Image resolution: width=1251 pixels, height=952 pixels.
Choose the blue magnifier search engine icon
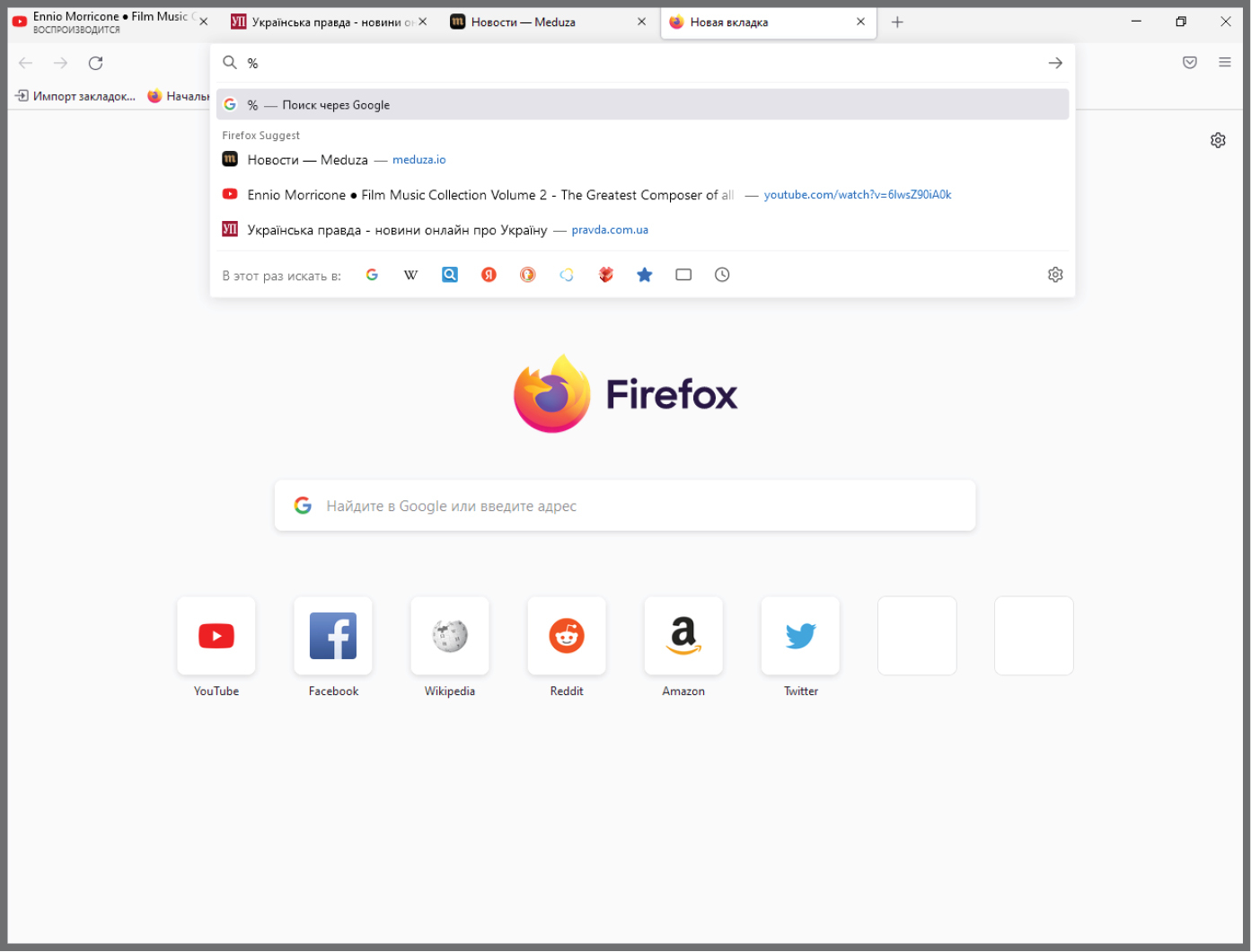450,275
